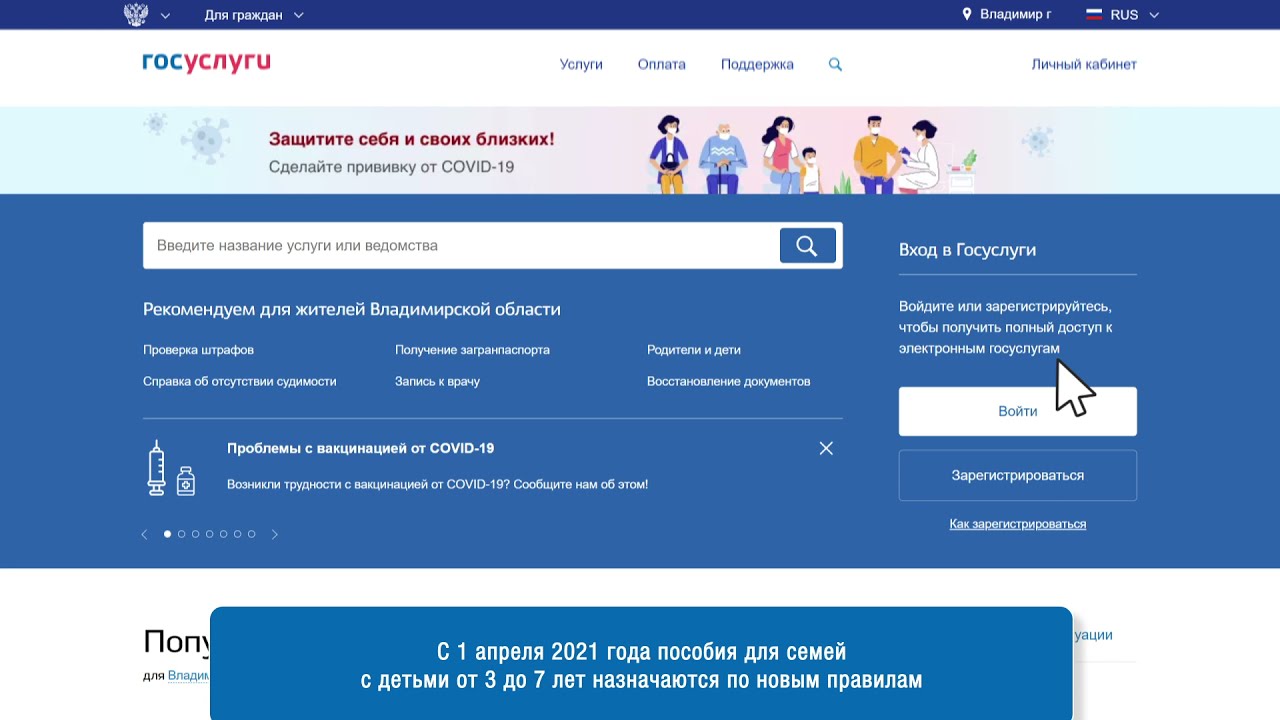The height and width of the screenshot is (720, 1280).
Task: Go to next slide with right arrow
Action: [275, 534]
